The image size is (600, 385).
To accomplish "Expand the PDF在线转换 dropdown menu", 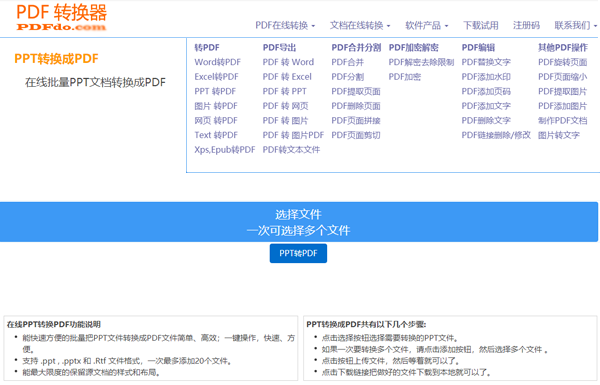I will pyautogui.click(x=285, y=26).
